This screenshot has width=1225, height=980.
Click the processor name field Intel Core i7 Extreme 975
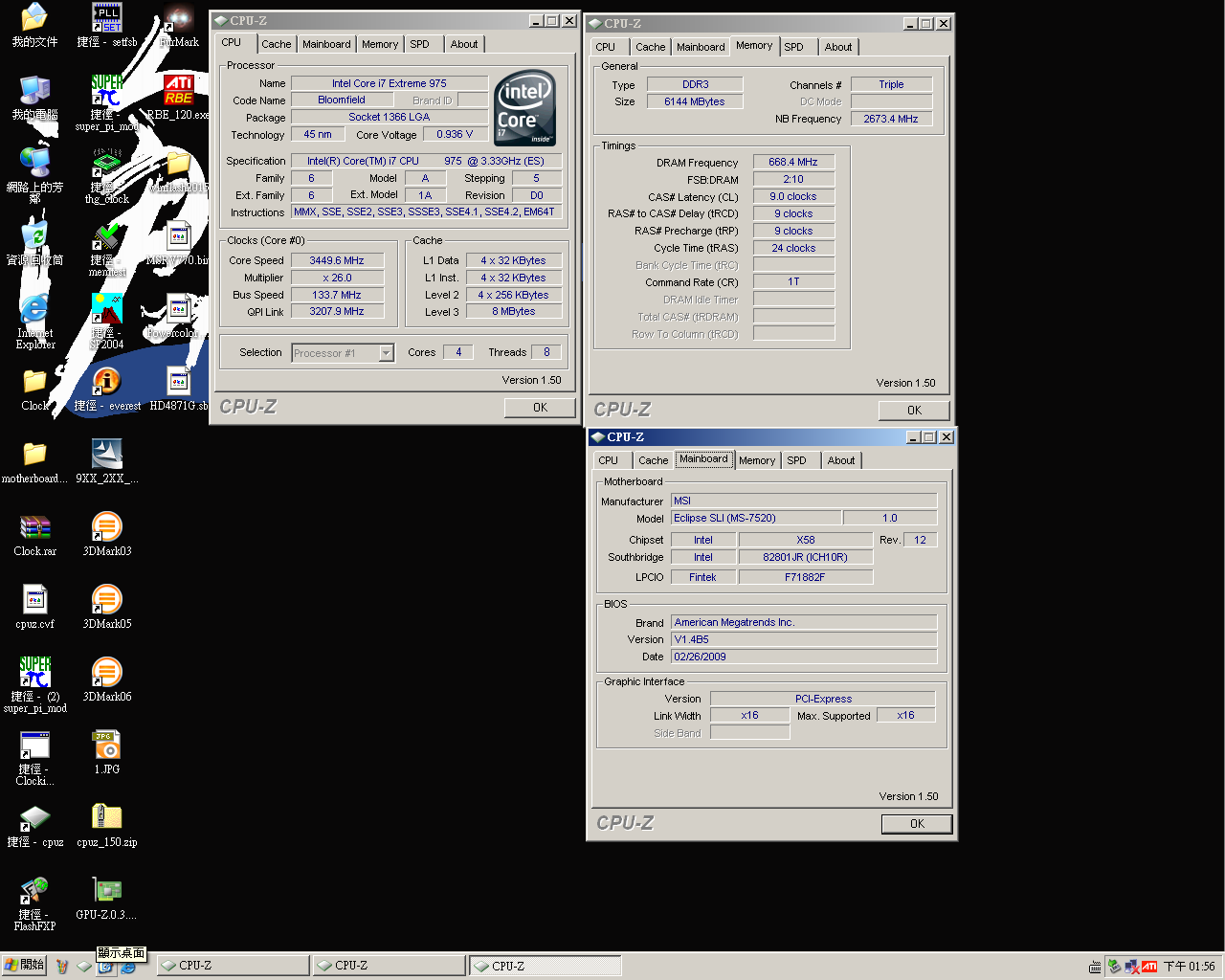(390, 83)
